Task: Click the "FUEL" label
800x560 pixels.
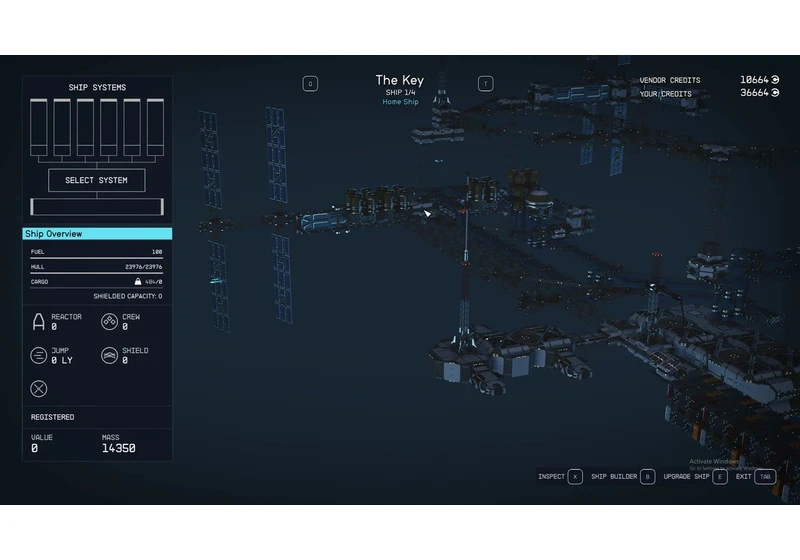Action: click(x=37, y=252)
